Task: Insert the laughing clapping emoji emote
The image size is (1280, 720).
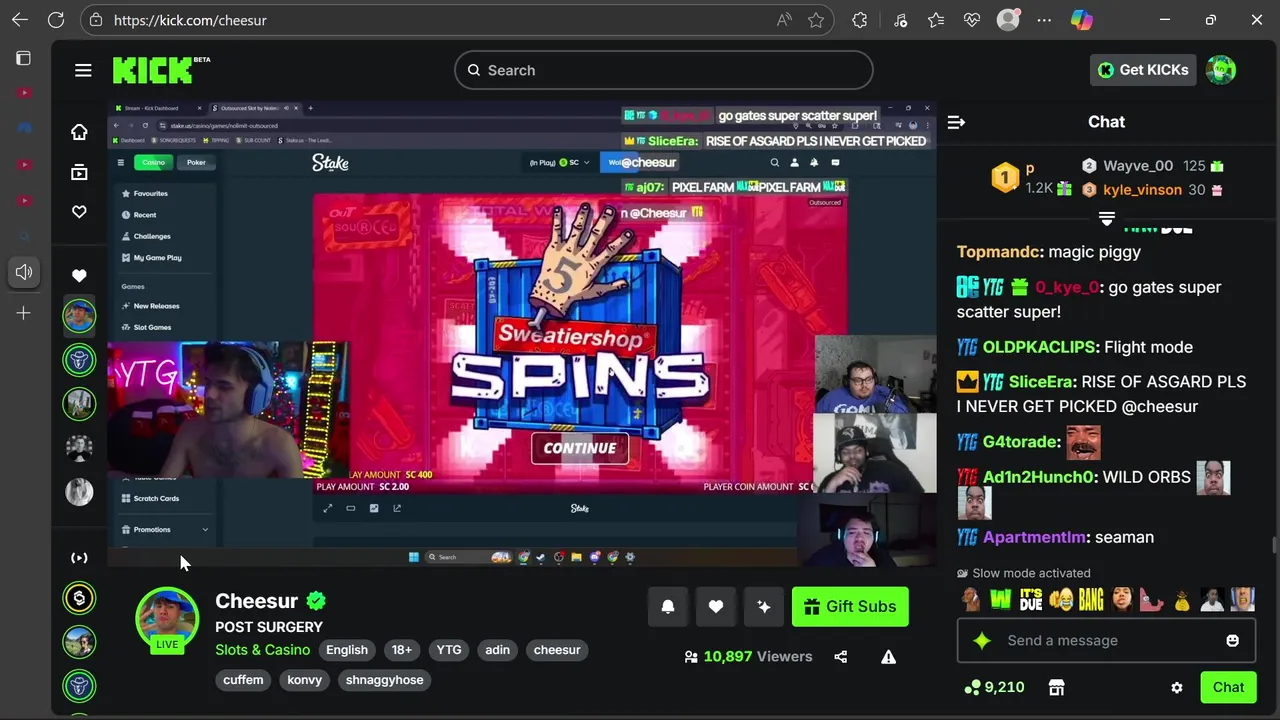Action: tap(1061, 599)
